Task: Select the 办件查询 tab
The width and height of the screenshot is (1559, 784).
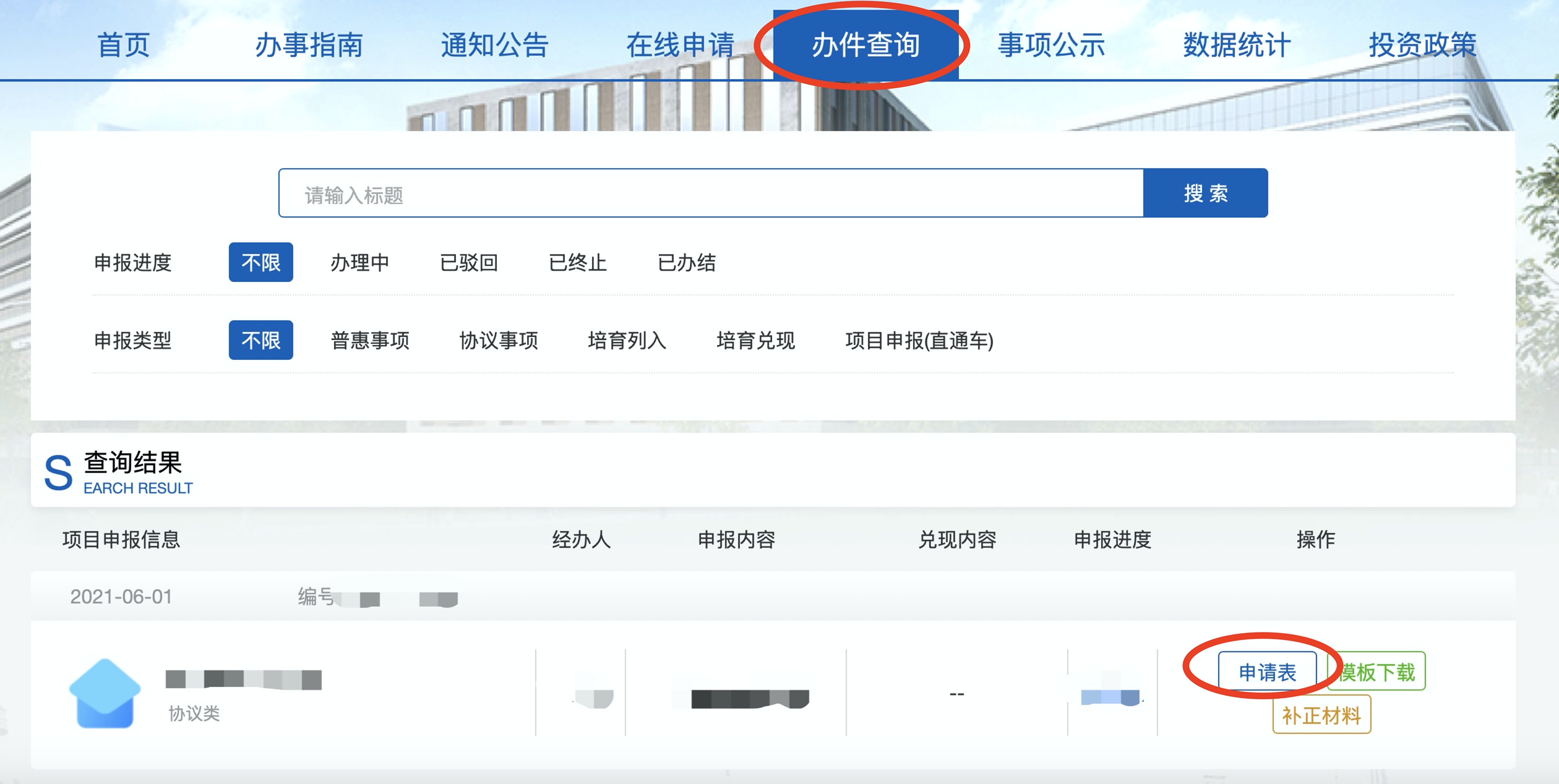Action: (x=865, y=45)
